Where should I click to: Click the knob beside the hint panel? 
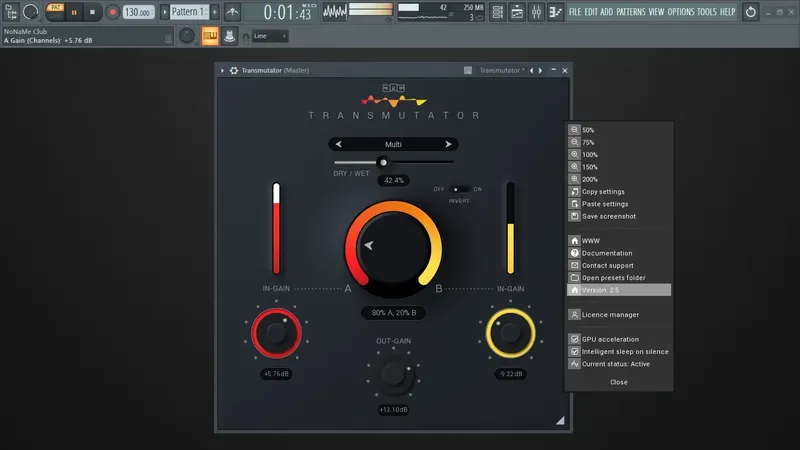[x=187, y=36]
